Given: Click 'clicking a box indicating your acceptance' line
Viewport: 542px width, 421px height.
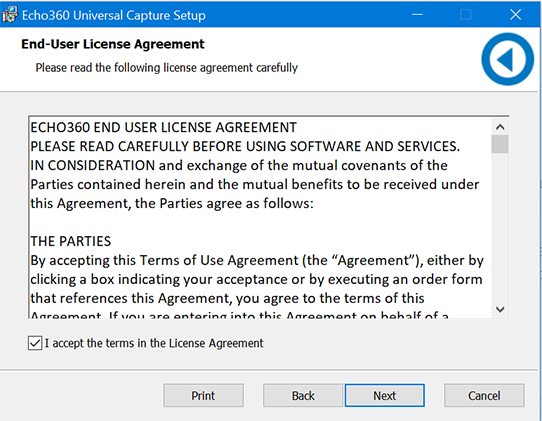Looking at the screenshot, I should point(256,279).
